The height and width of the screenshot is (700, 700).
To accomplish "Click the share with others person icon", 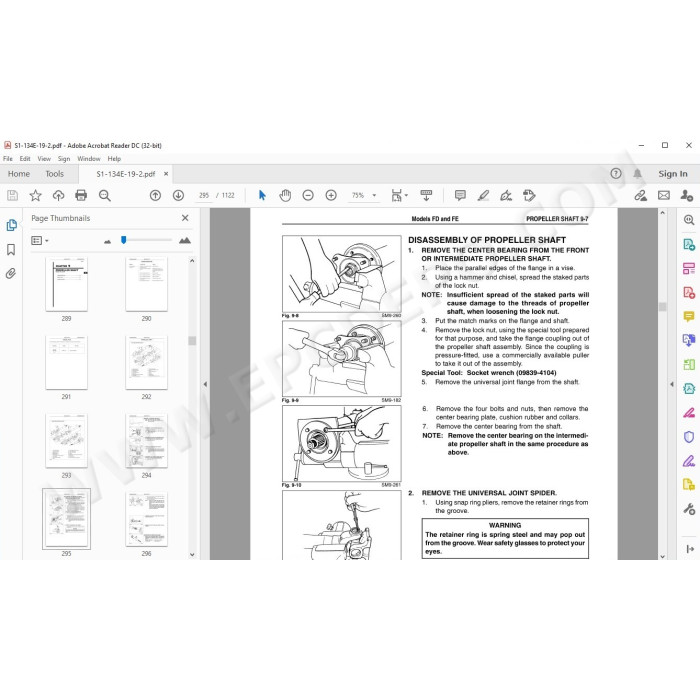I will point(687,196).
